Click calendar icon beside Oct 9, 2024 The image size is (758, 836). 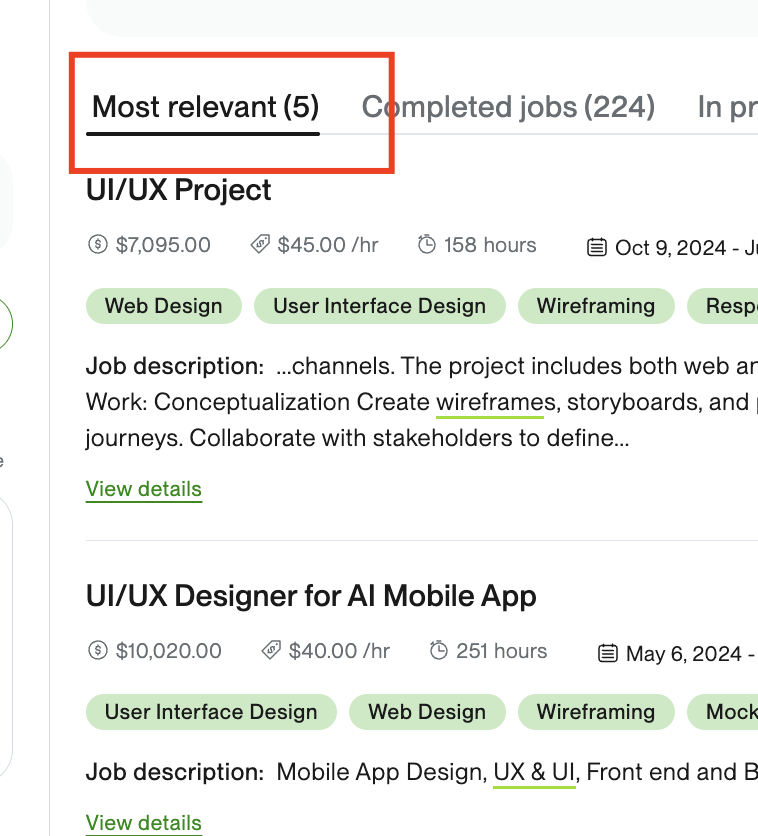tap(596, 247)
